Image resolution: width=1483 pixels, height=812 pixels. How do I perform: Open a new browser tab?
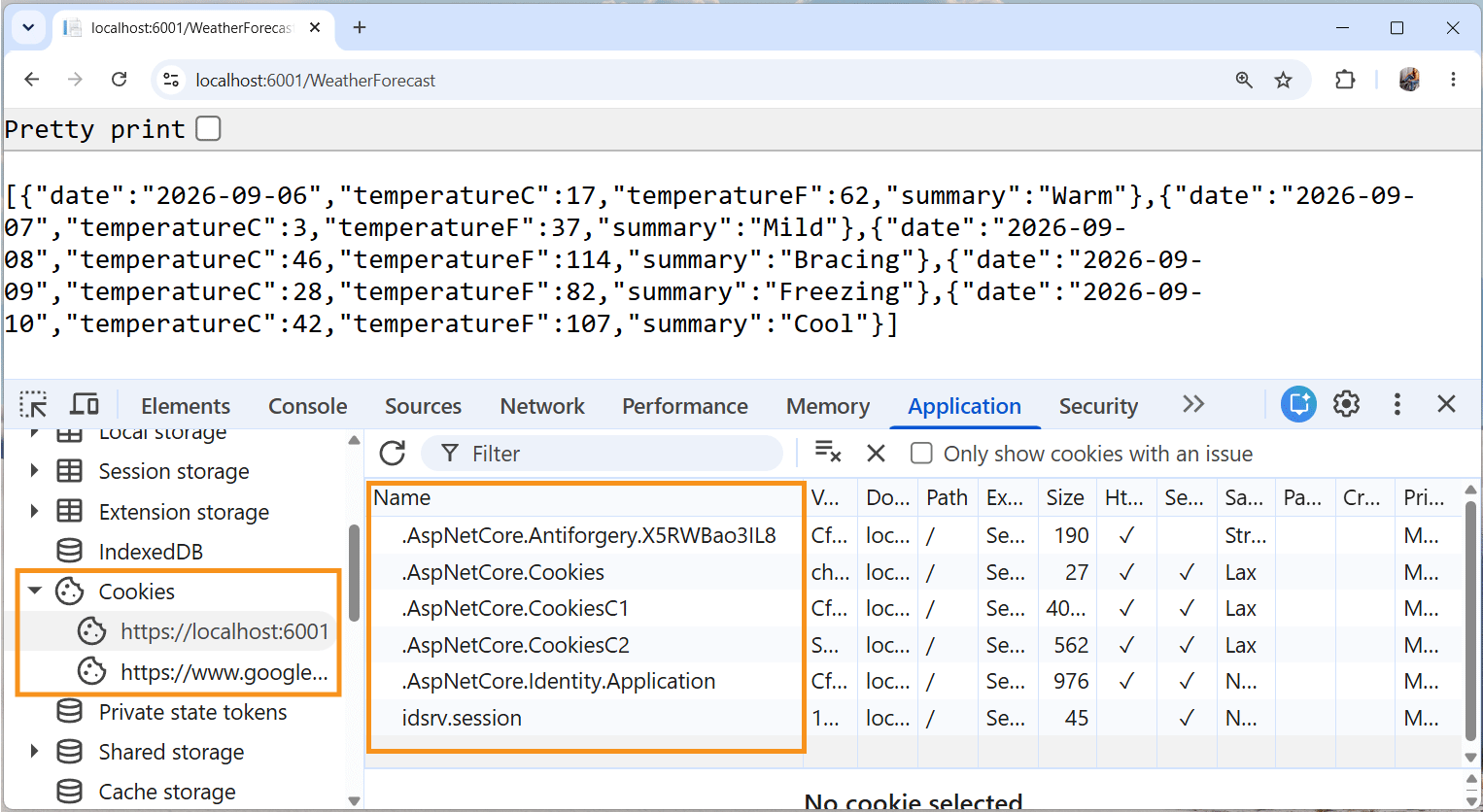click(x=360, y=27)
